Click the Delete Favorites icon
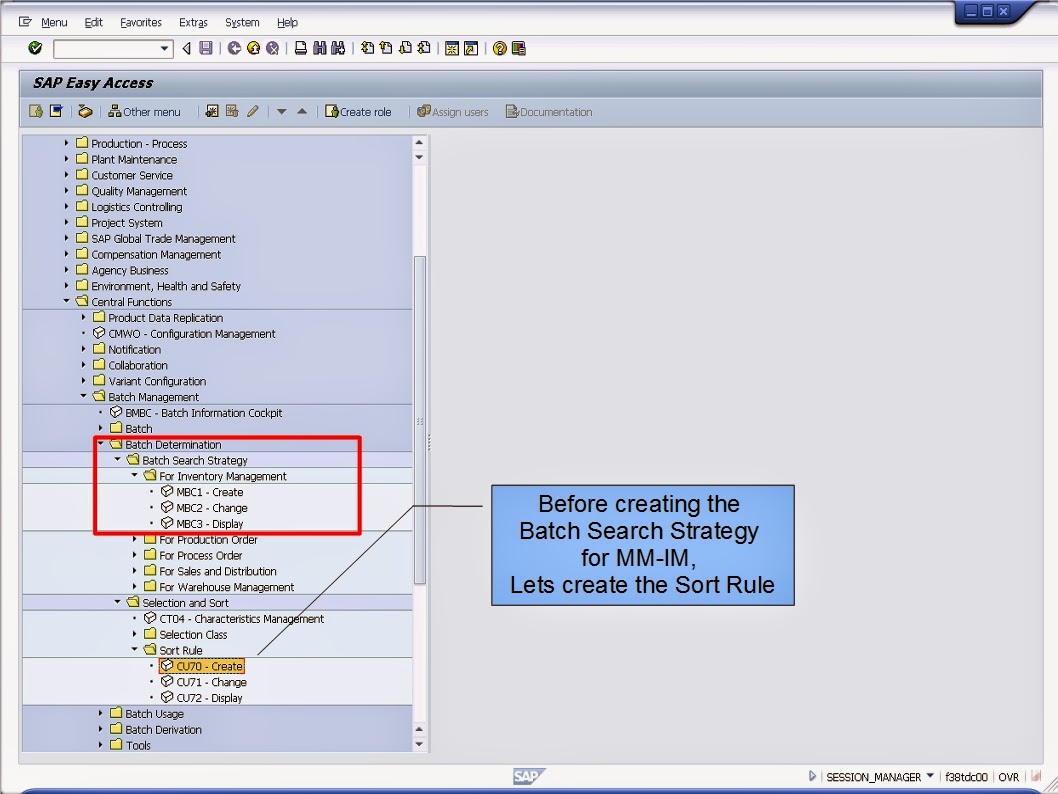Viewport: 1058px width, 794px height. 232,111
